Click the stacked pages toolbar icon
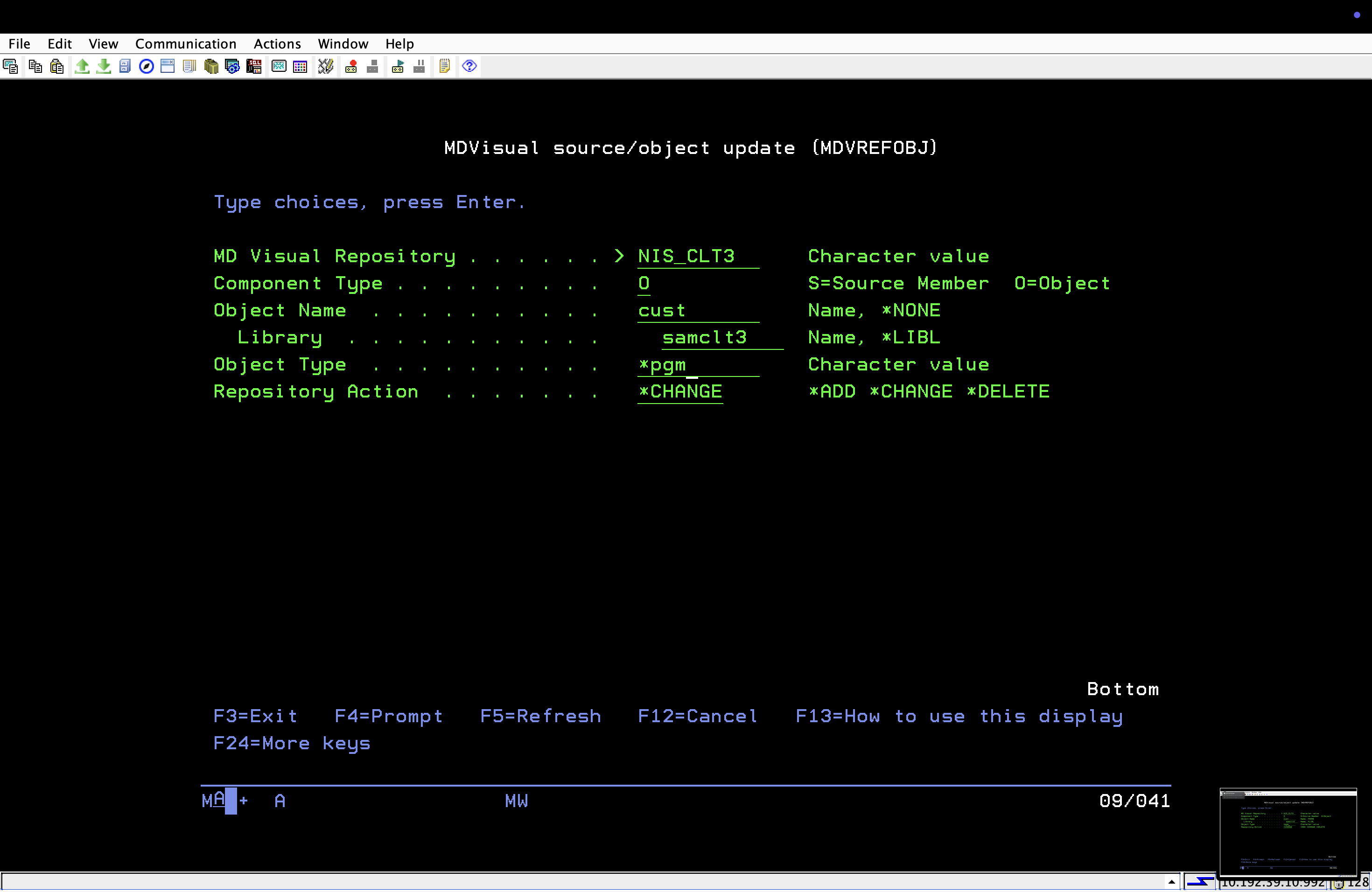The width and height of the screenshot is (1372, 892). coord(189,66)
